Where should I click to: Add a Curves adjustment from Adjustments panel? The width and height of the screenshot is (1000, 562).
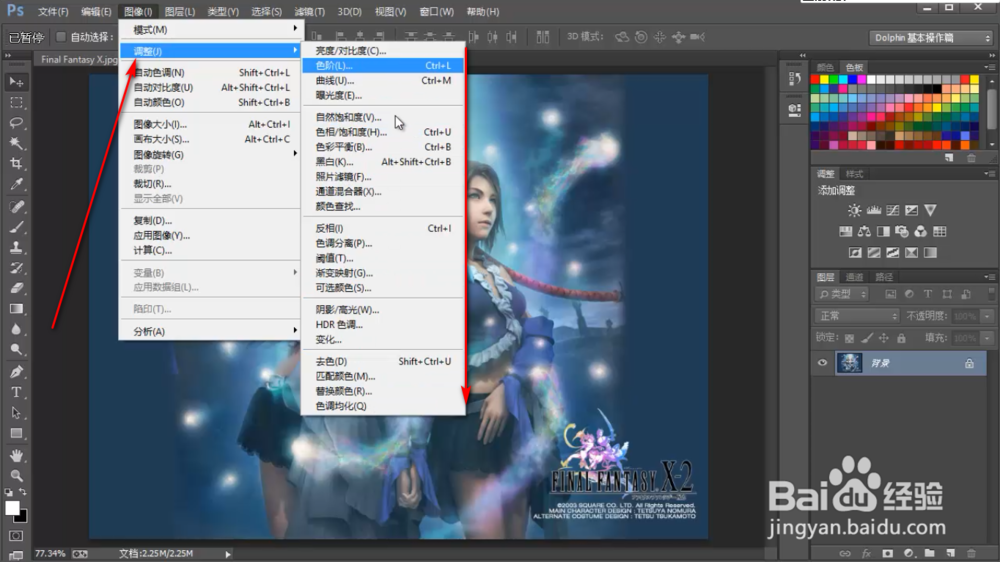(892, 210)
